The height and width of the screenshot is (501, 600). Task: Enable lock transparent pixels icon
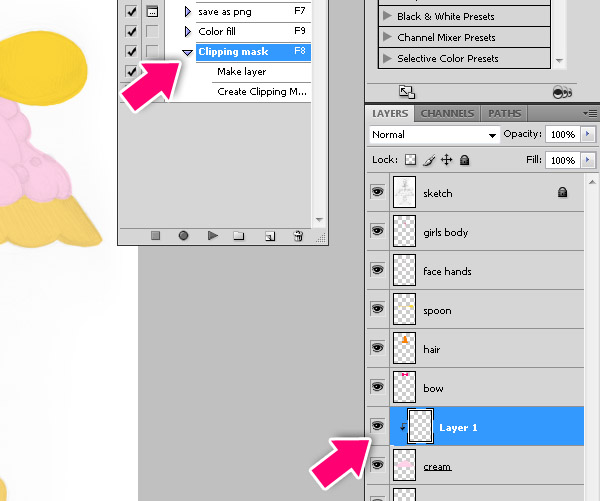pos(410,160)
